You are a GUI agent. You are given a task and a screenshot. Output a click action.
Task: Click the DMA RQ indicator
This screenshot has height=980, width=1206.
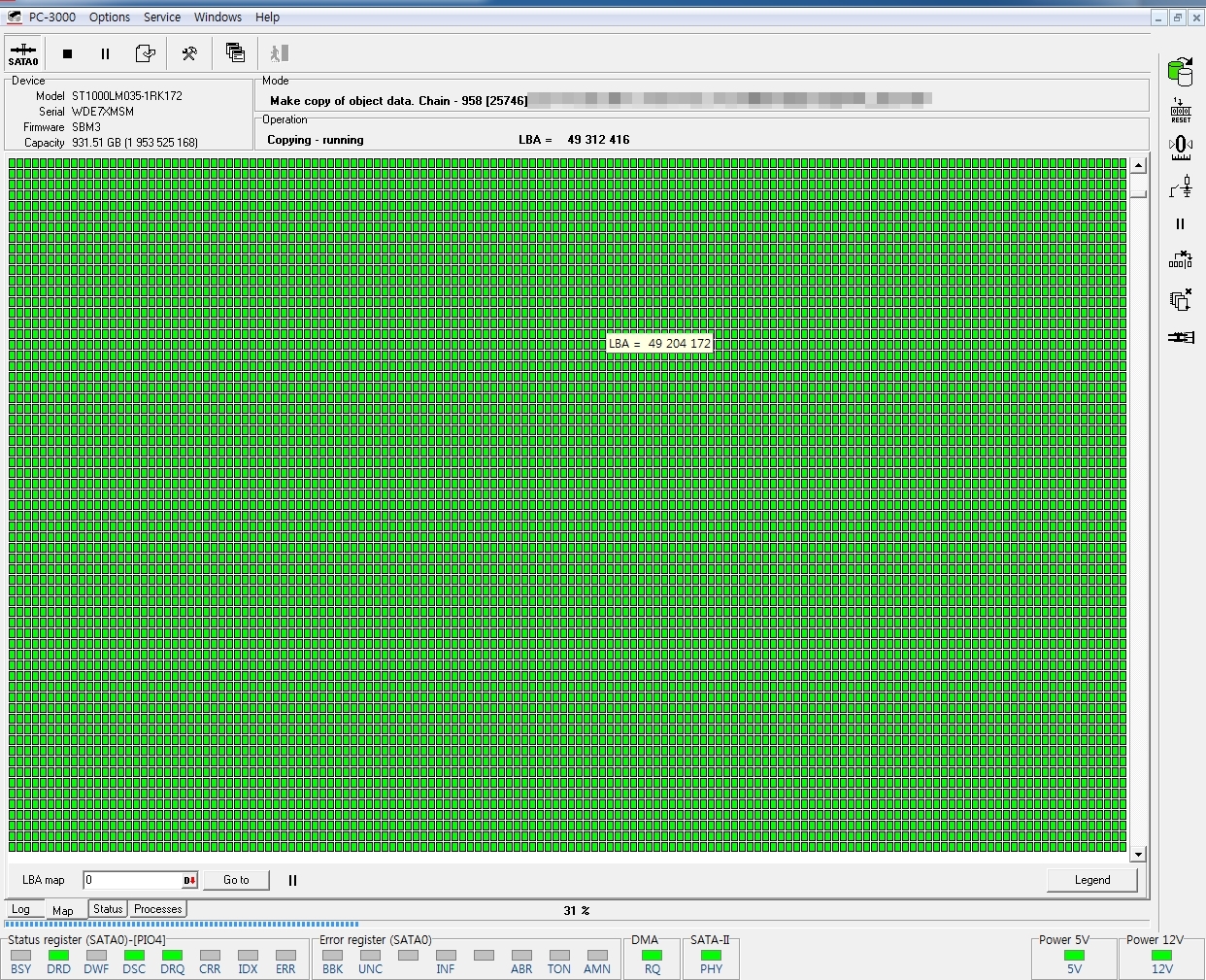653,956
